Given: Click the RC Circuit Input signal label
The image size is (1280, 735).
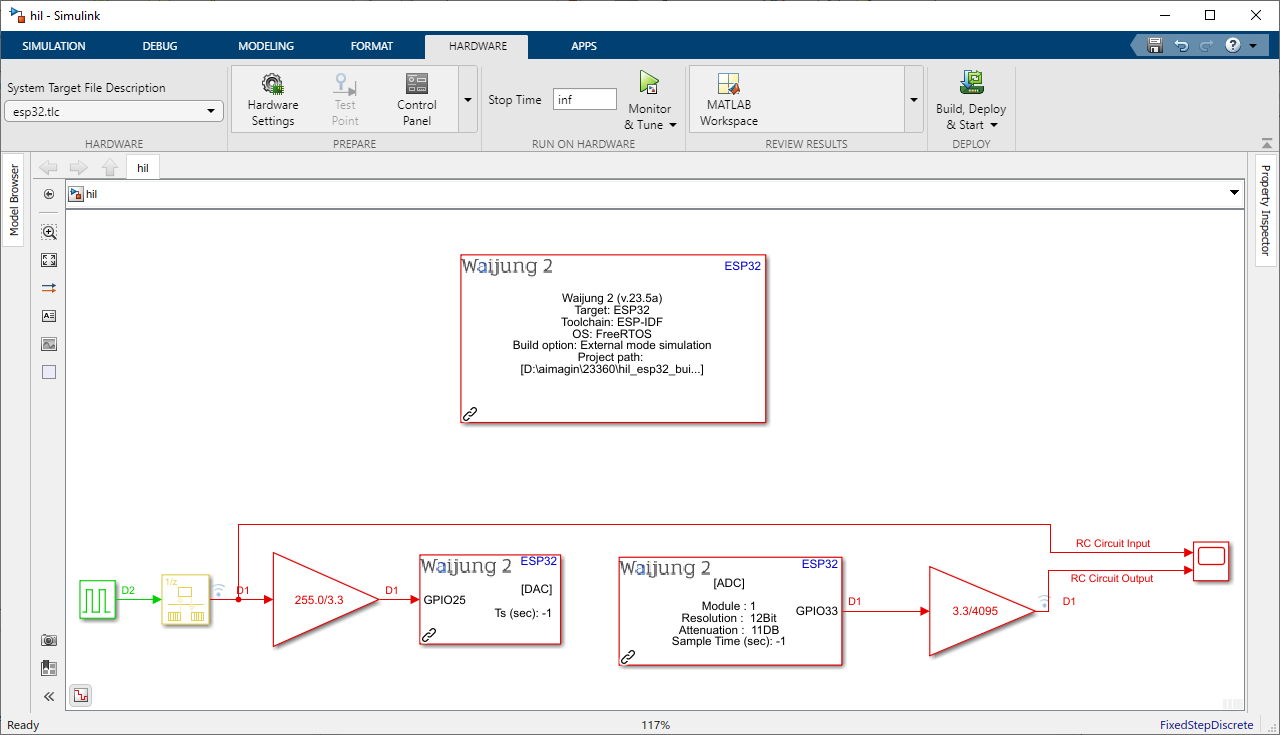Looking at the screenshot, I should click(x=1113, y=544).
